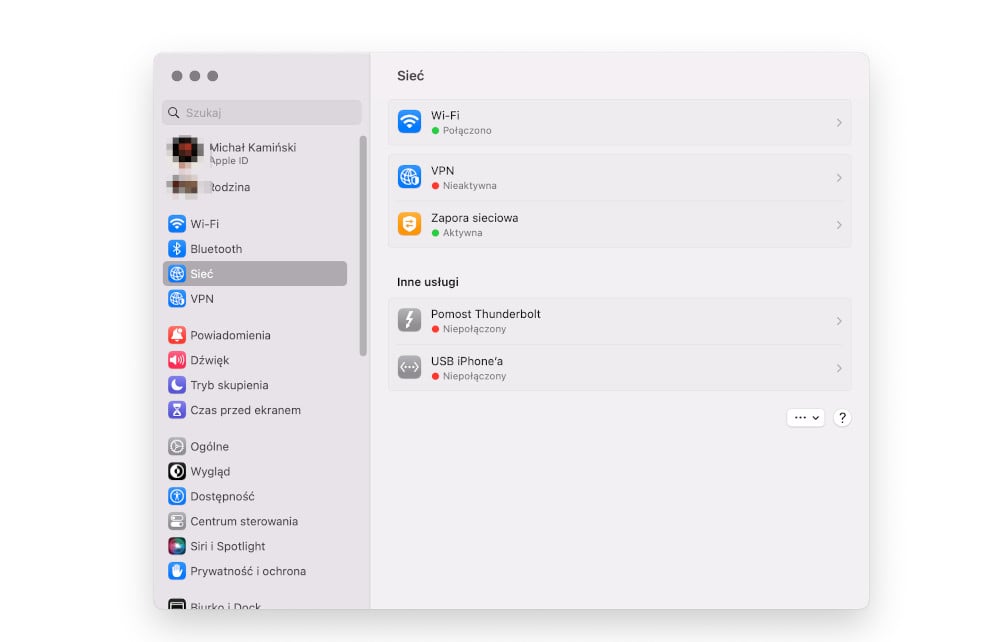Screen dimensions: 1000x642
Task: Click the Szukaj search field
Action: point(262,113)
